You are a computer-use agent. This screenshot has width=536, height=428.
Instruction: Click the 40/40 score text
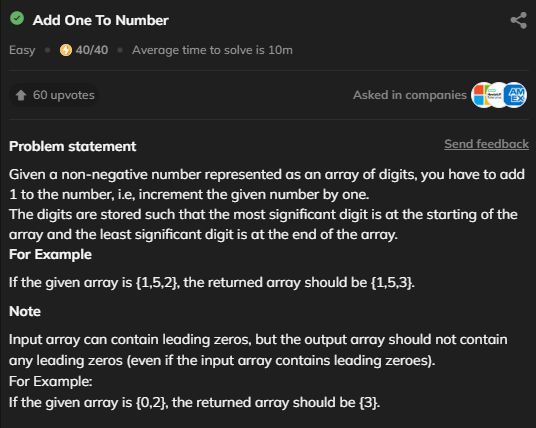pos(92,50)
